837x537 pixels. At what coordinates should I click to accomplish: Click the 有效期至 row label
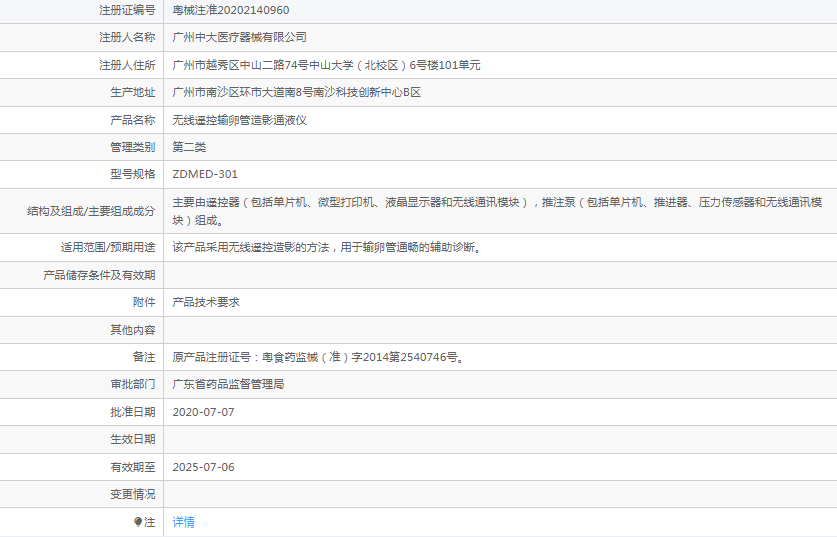133,467
